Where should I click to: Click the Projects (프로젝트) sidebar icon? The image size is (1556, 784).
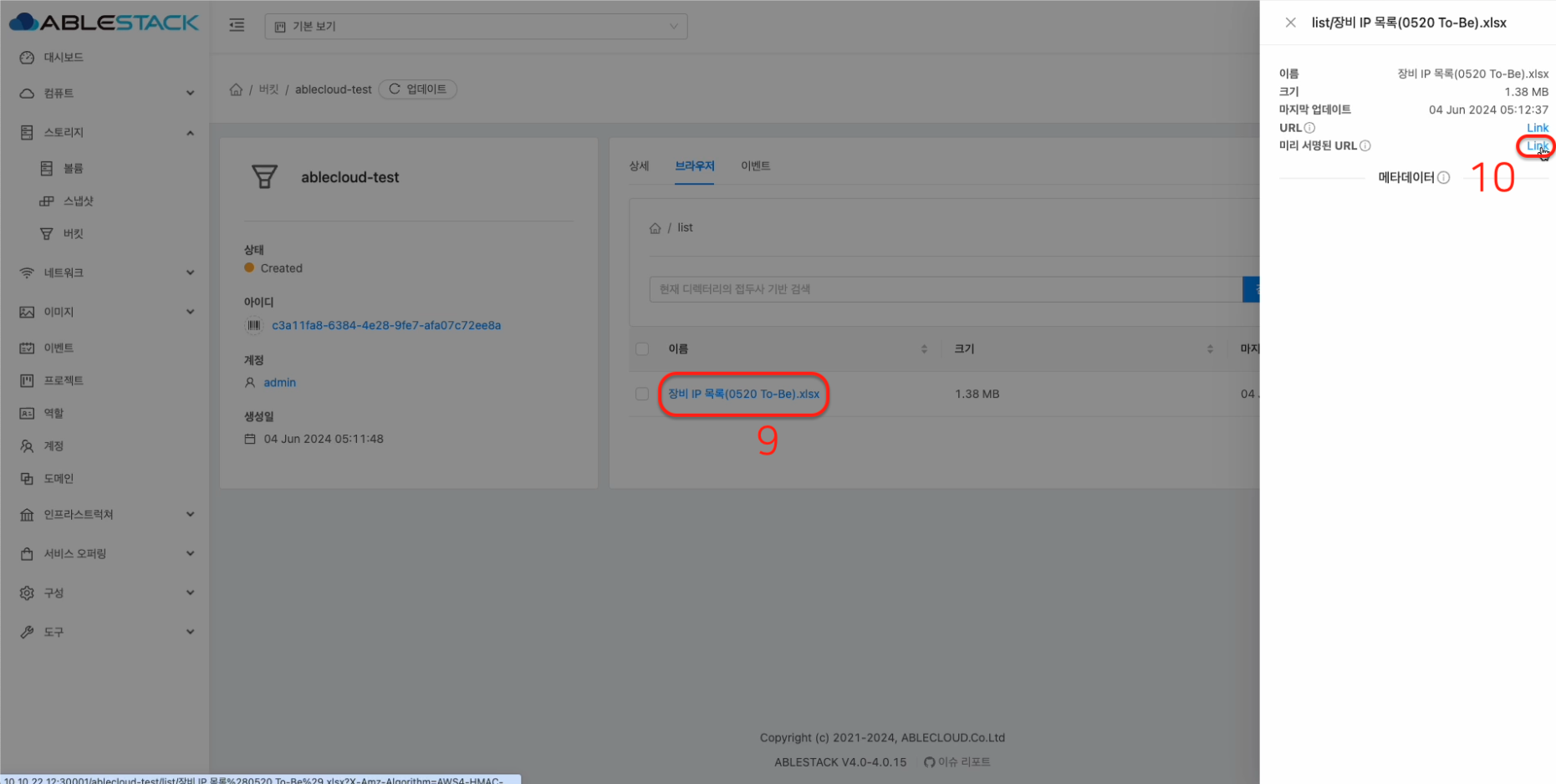pos(27,380)
